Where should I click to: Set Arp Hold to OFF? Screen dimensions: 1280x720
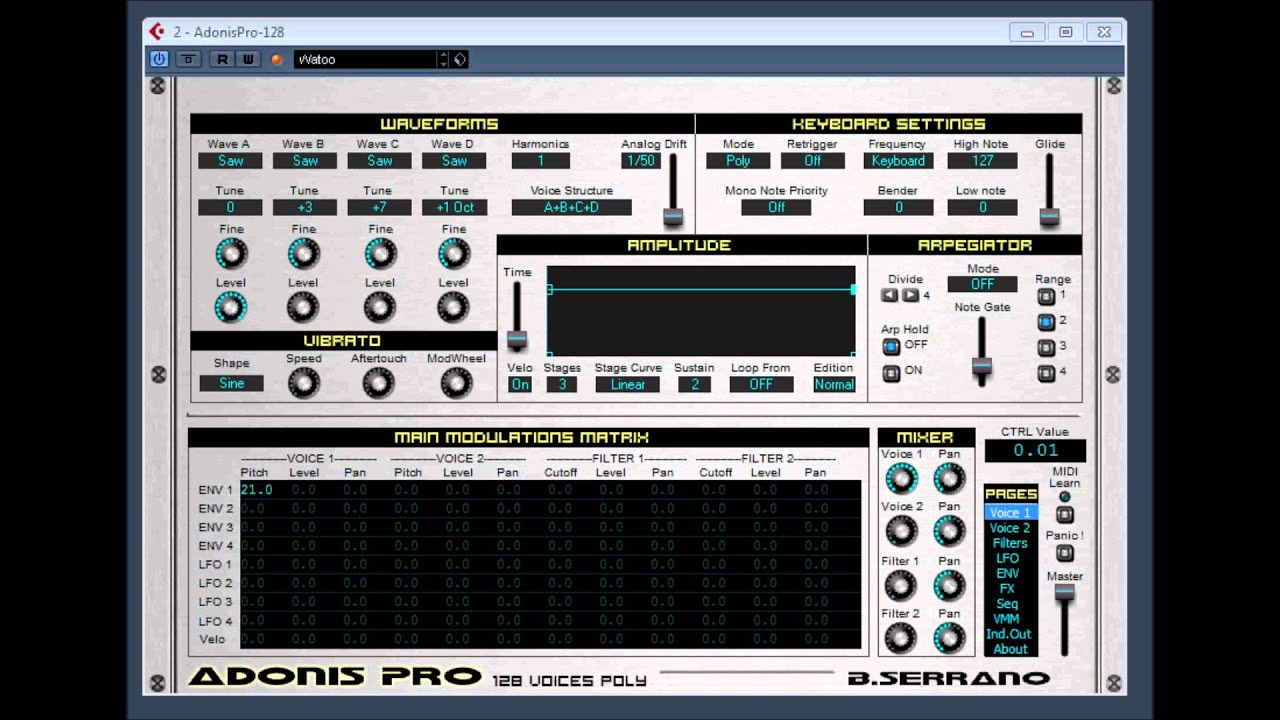[x=891, y=346]
